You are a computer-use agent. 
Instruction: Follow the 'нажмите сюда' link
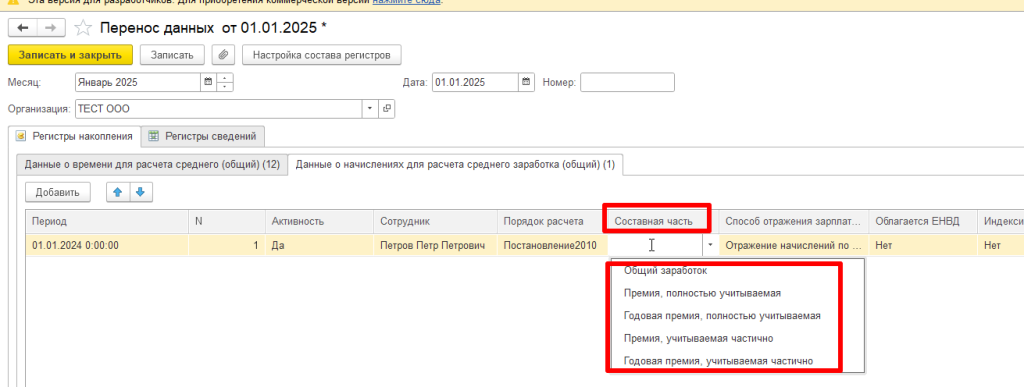point(407,2)
